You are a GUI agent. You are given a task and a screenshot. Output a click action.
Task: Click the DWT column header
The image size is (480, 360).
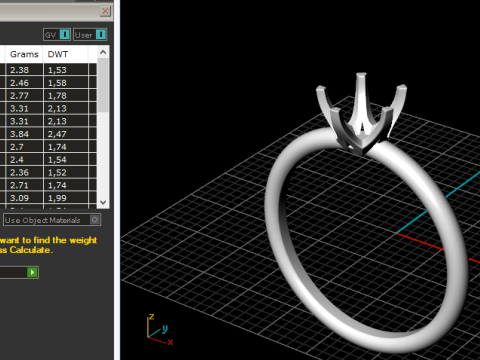pyautogui.click(x=66, y=54)
